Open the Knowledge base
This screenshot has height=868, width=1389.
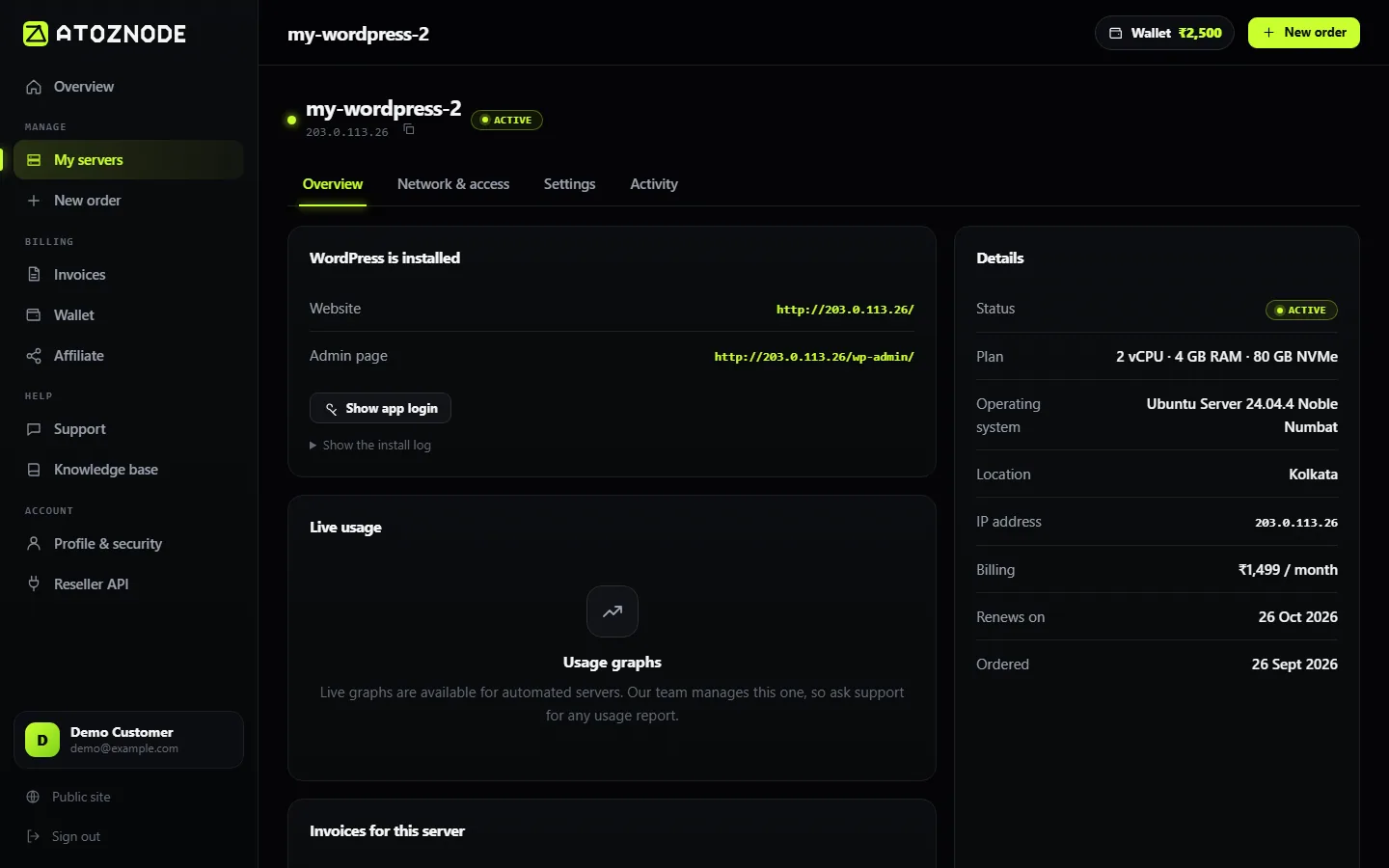click(x=128, y=470)
